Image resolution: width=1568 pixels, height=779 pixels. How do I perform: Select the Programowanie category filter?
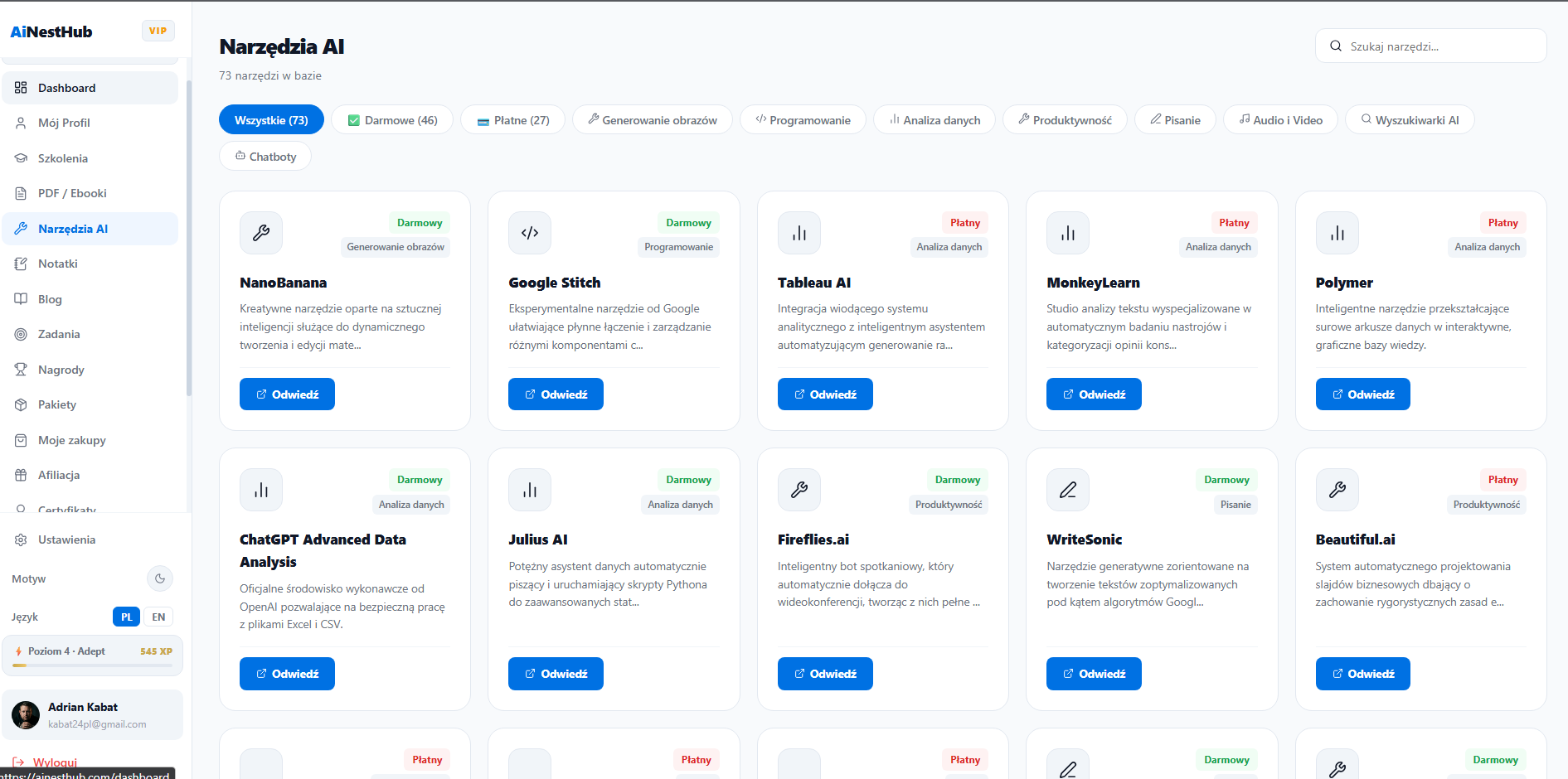pos(803,120)
